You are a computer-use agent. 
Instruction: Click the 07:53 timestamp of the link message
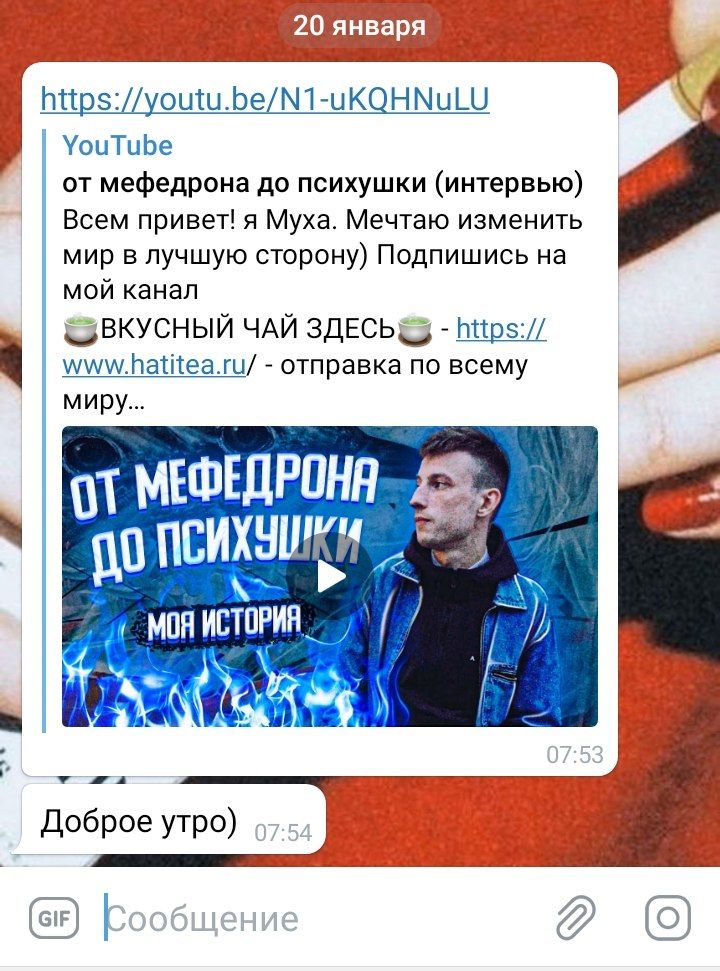(575, 754)
